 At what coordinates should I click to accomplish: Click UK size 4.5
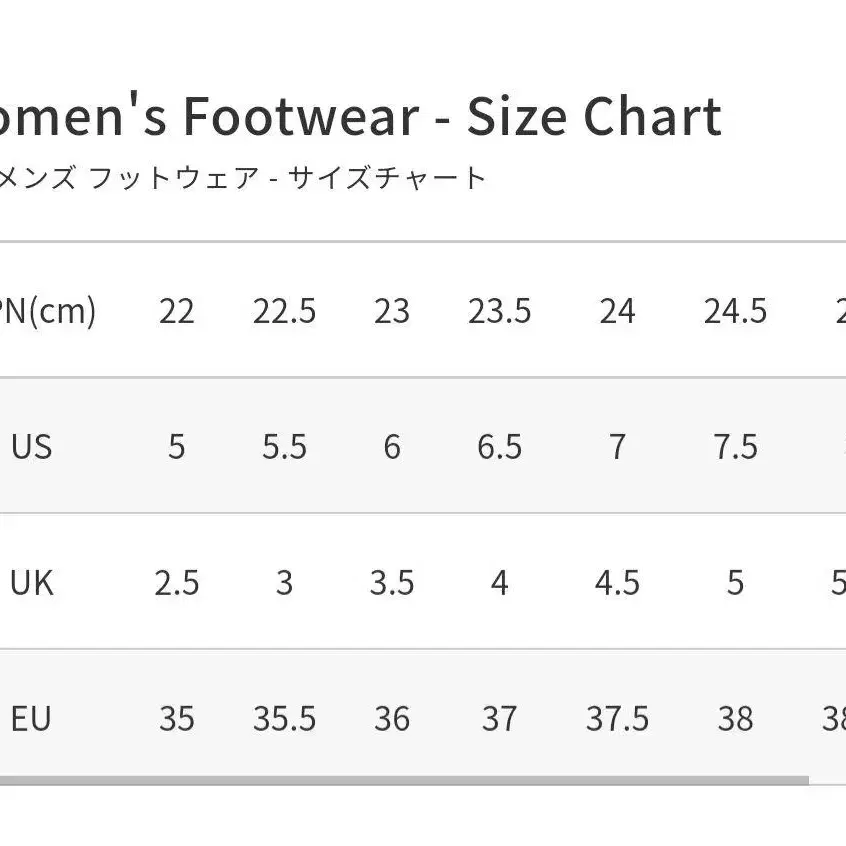(x=617, y=583)
